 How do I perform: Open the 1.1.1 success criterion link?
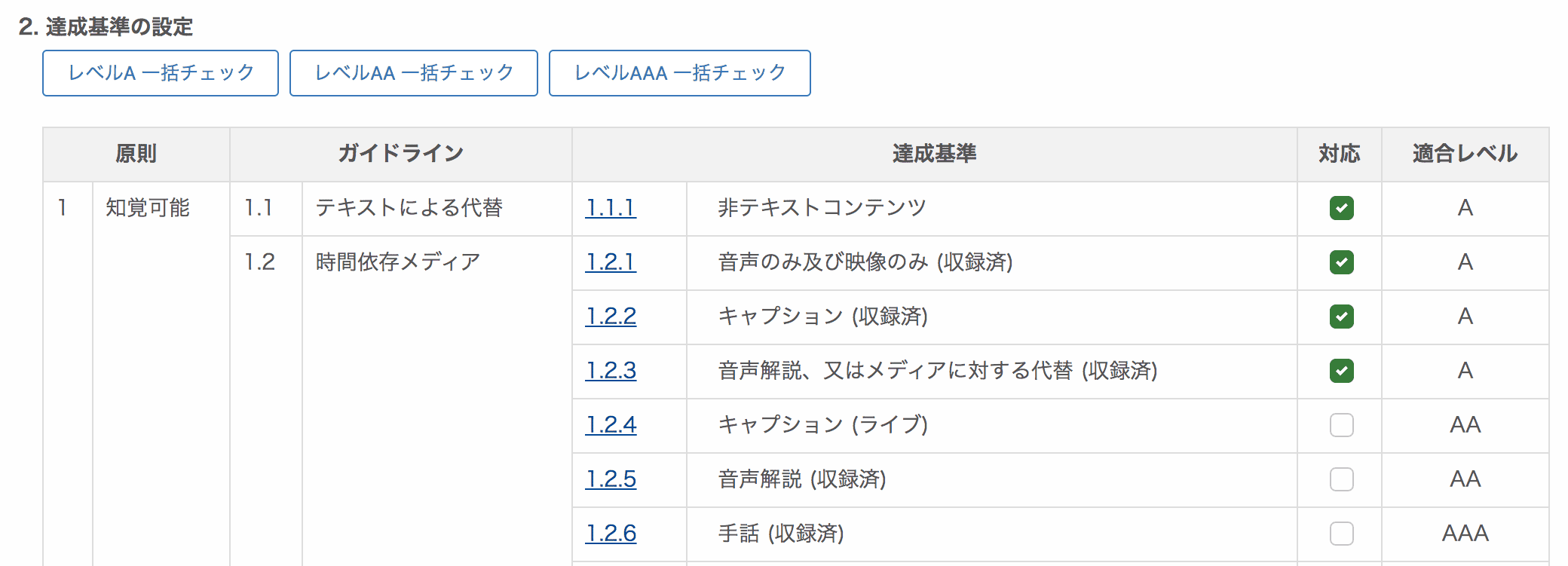pyautogui.click(x=611, y=208)
